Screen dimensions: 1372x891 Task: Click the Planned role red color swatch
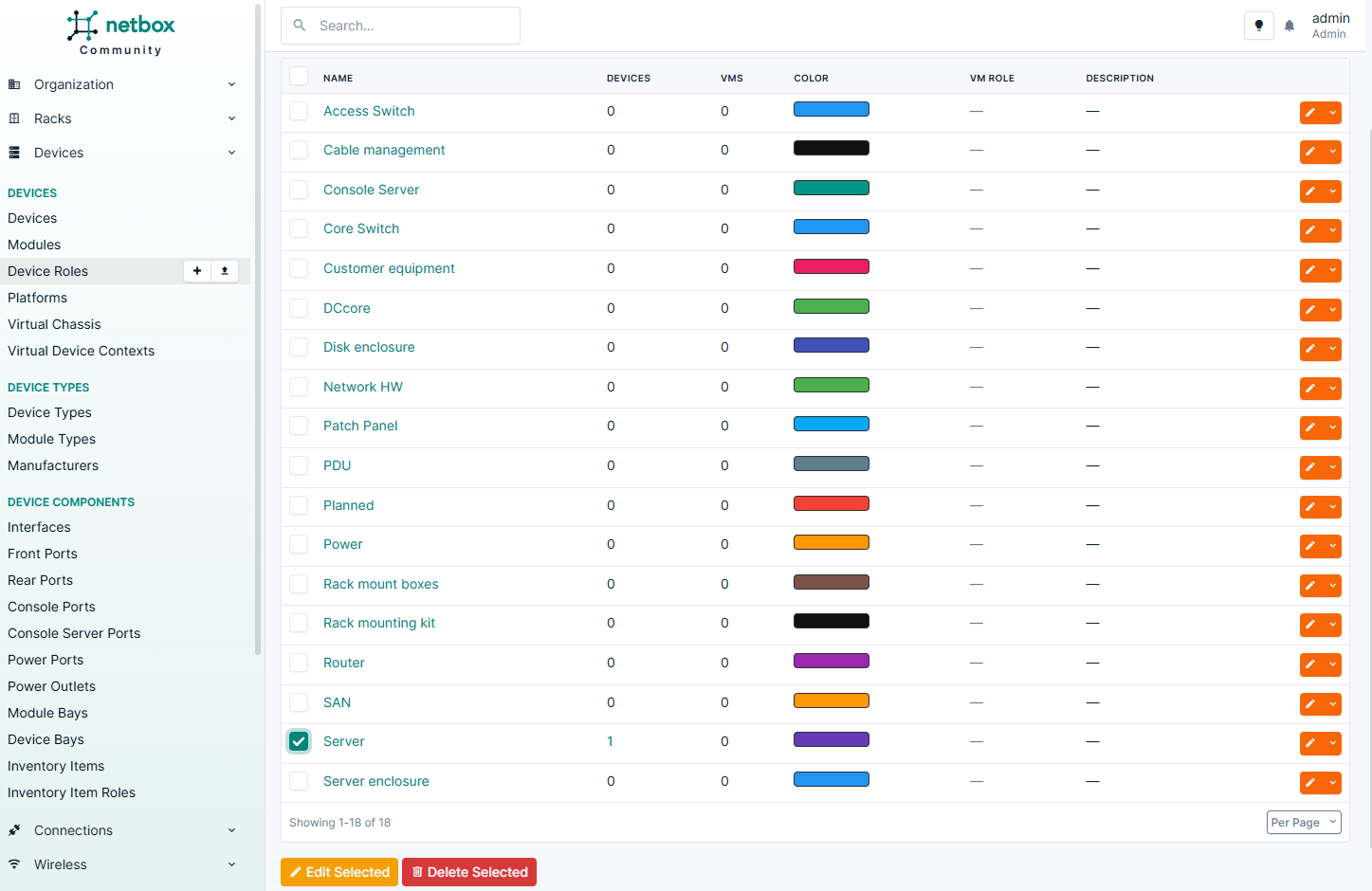click(x=831, y=503)
